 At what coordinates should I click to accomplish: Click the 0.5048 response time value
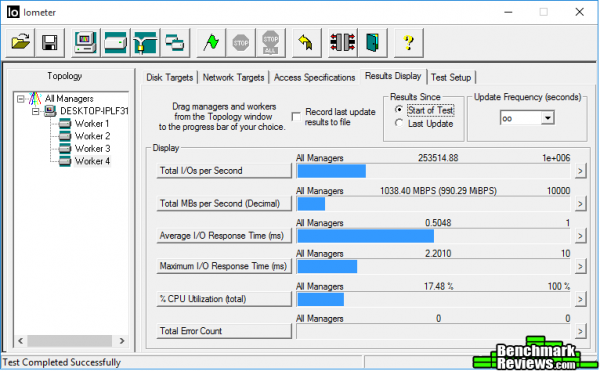coord(438,223)
